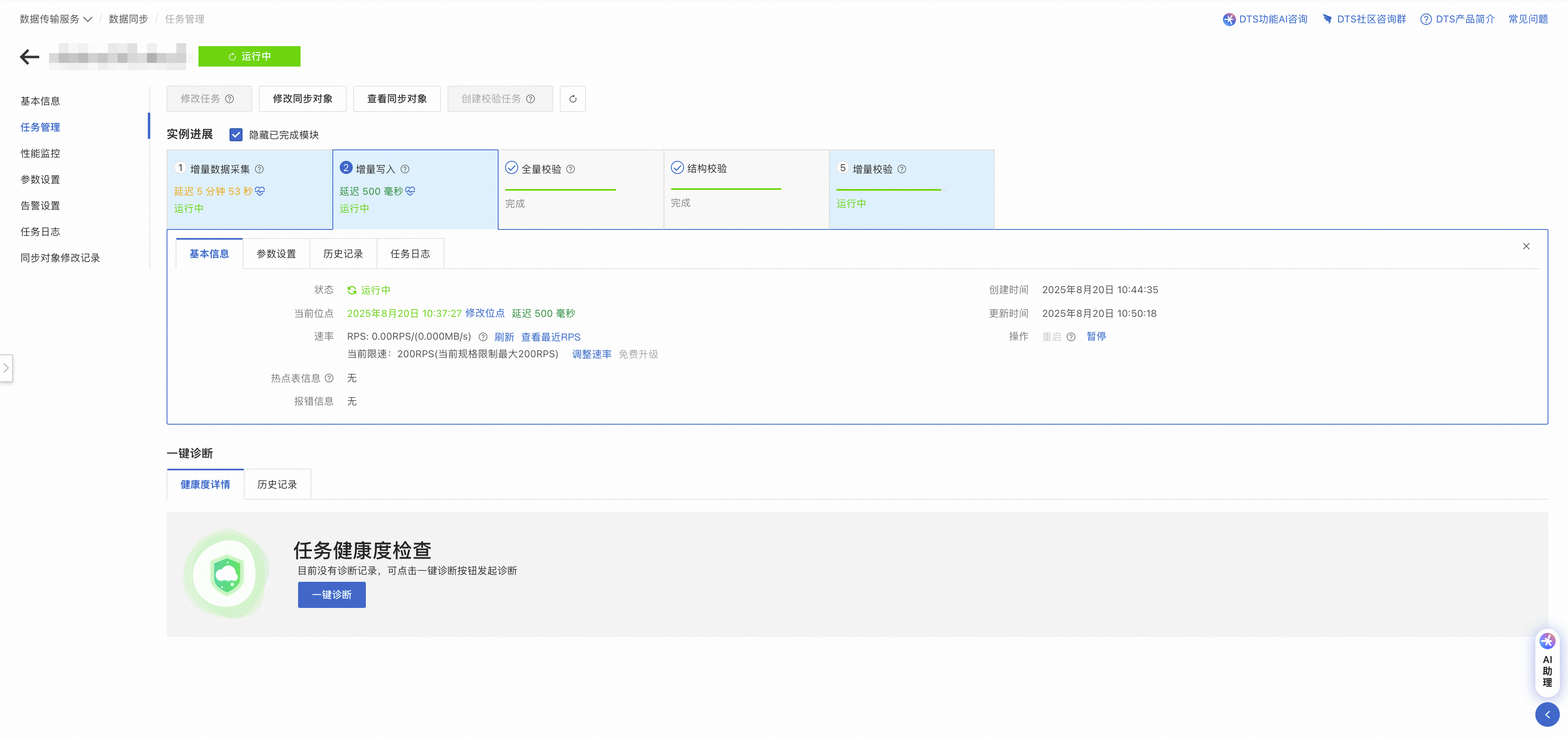Image resolution: width=1568 pixels, height=739 pixels.
Task: Expand the 数据传输服务 breadcrumb dropdown
Action: tap(56, 20)
